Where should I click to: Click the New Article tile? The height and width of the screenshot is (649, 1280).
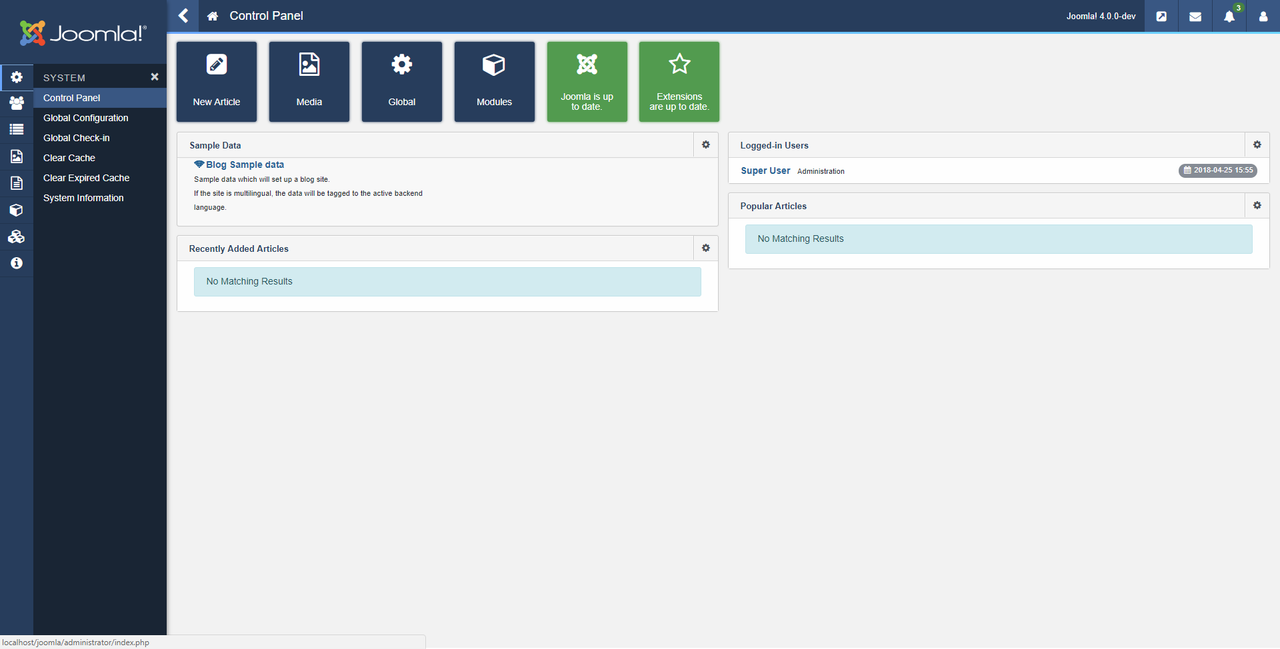click(217, 82)
